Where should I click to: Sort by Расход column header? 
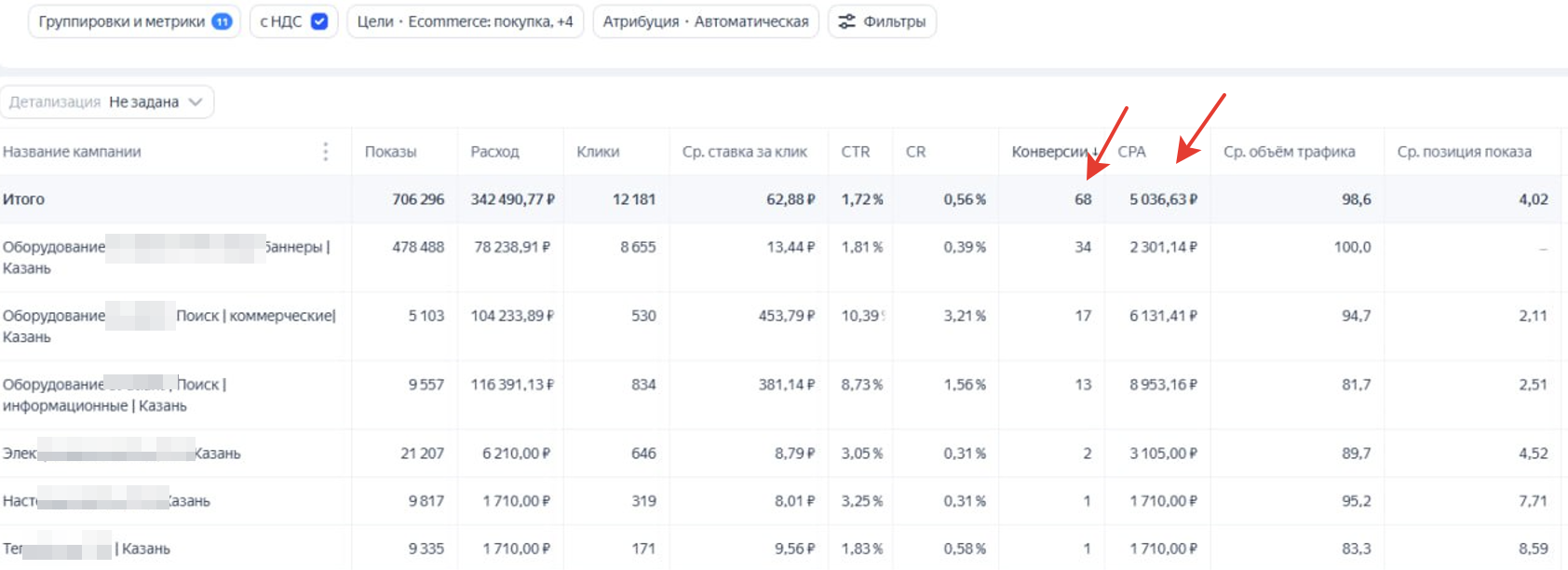[x=494, y=152]
